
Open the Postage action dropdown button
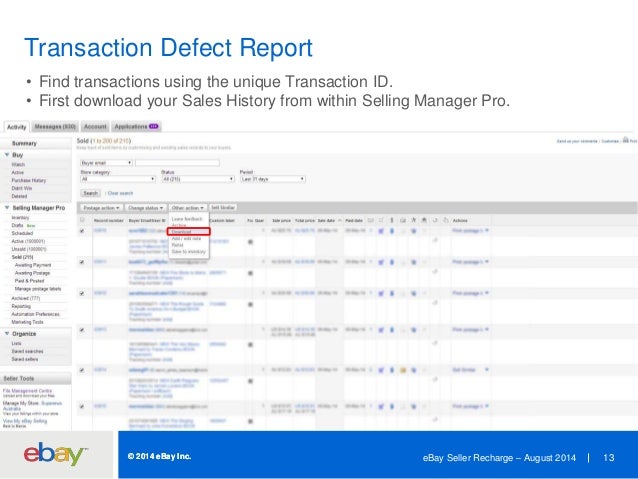tap(101, 208)
